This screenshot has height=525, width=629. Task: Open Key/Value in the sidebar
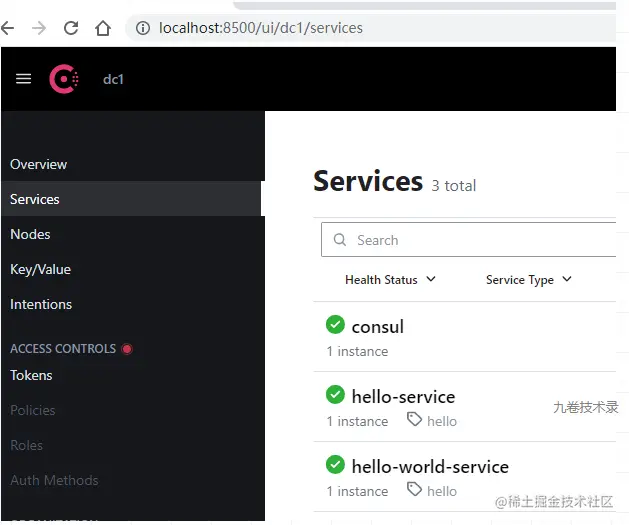click(x=132, y=269)
